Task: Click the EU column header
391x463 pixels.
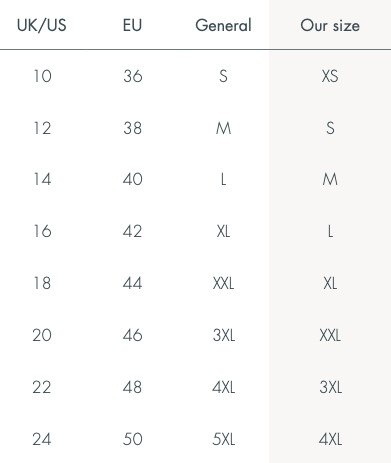Action: point(132,25)
